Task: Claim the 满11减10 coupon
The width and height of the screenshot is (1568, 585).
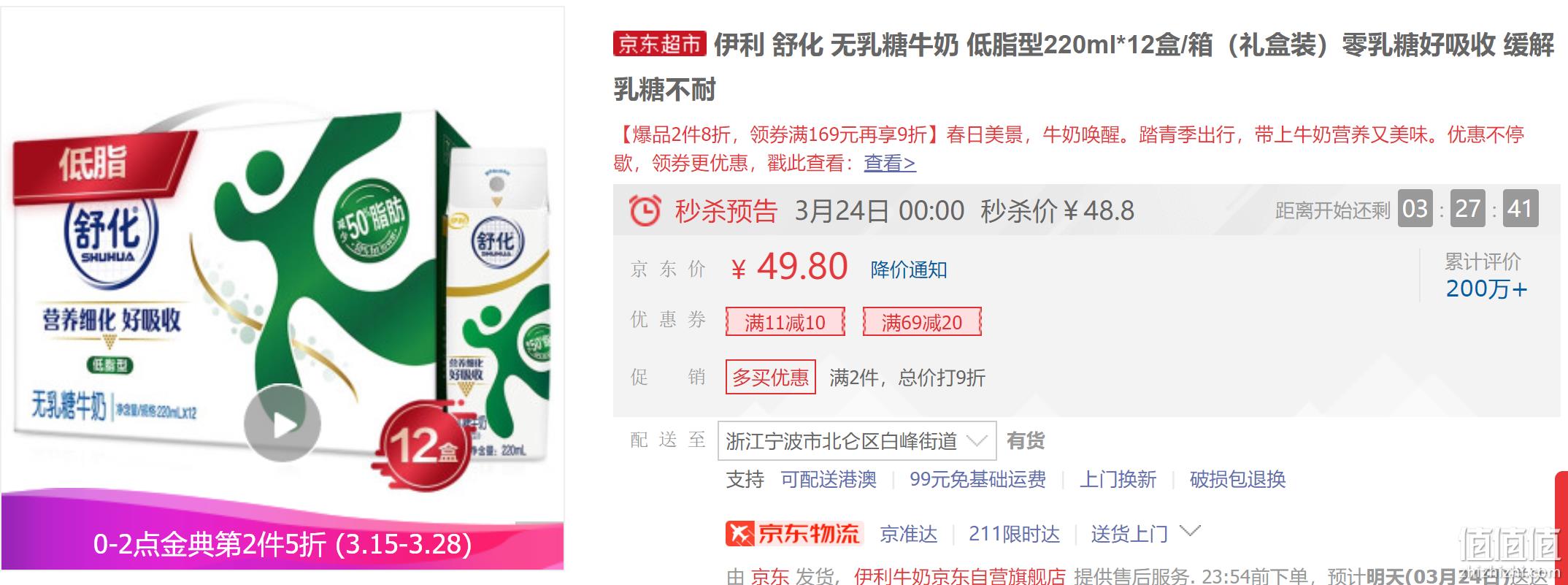Action: click(785, 322)
